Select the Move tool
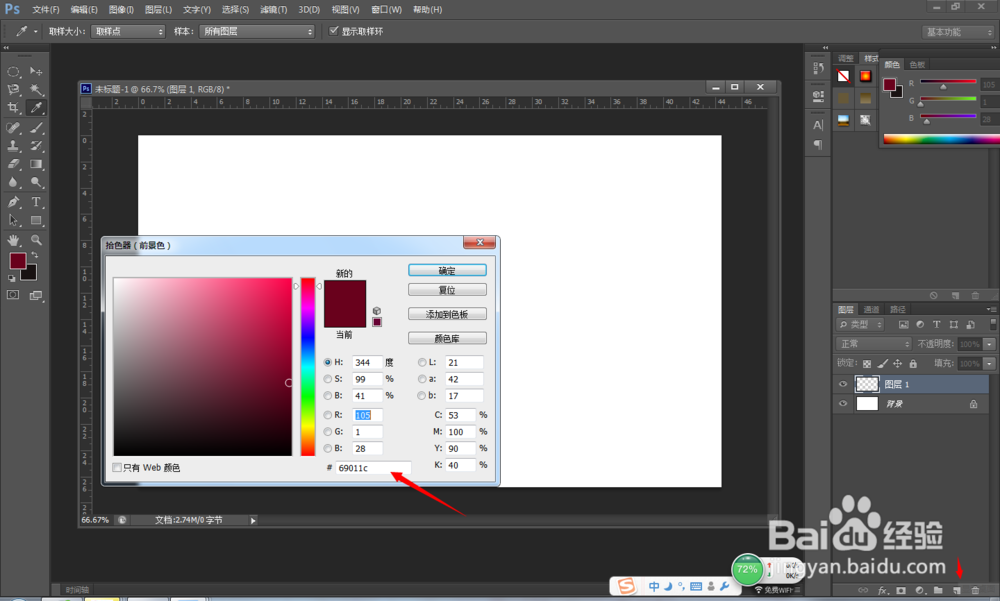Image resolution: width=1000 pixels, height=601 pixels. coord(36,71)
